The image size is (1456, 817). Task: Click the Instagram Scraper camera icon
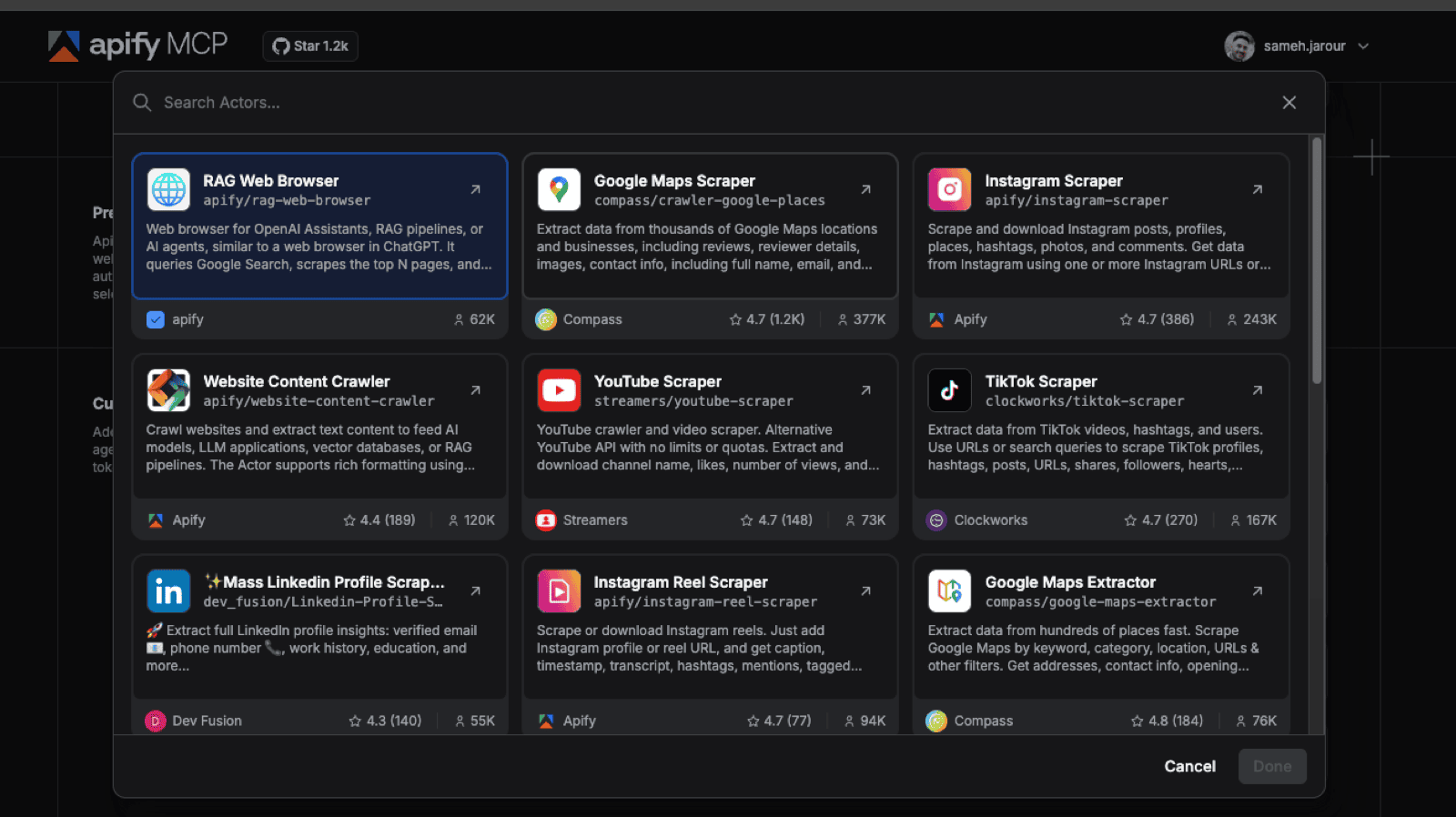tap(949, 189)
